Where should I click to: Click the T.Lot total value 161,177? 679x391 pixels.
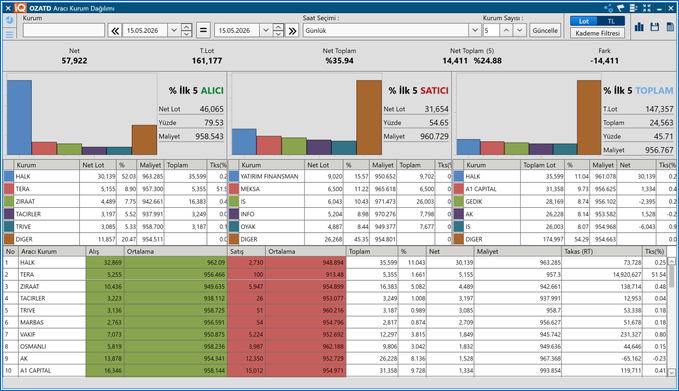(x=207, y=61)
